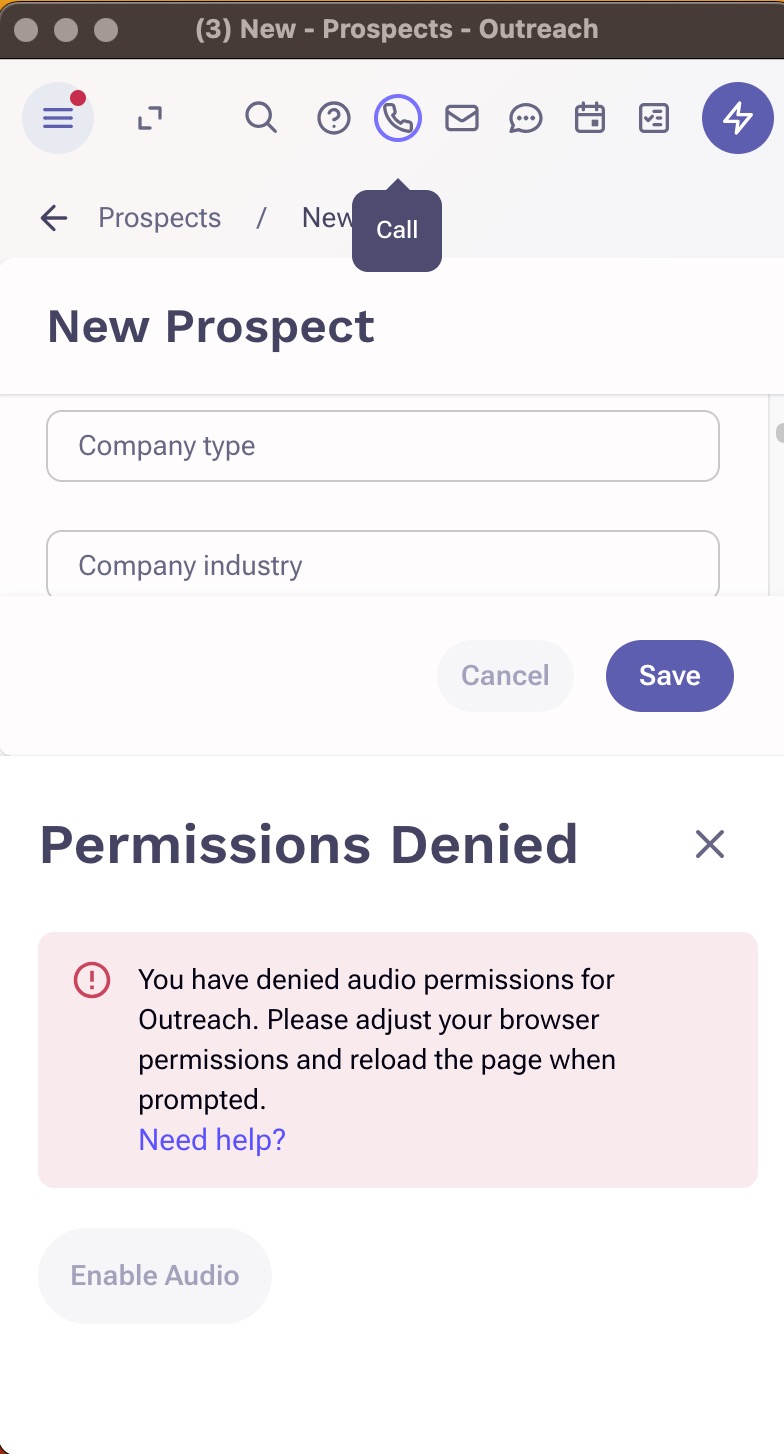This screenshot has height=1454, width=784.
Task: Close the Permissions Denied panel
Action: (x=710, y=845)
